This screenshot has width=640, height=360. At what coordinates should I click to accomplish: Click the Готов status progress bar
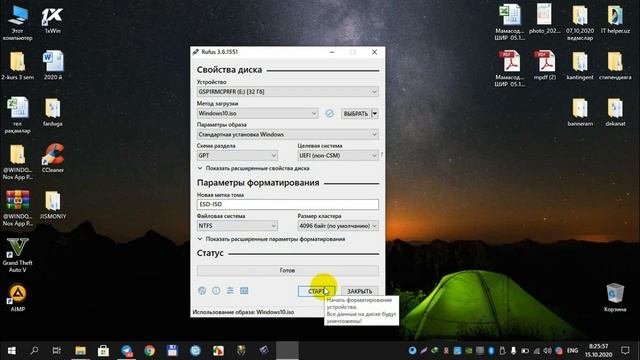point(288,270)
